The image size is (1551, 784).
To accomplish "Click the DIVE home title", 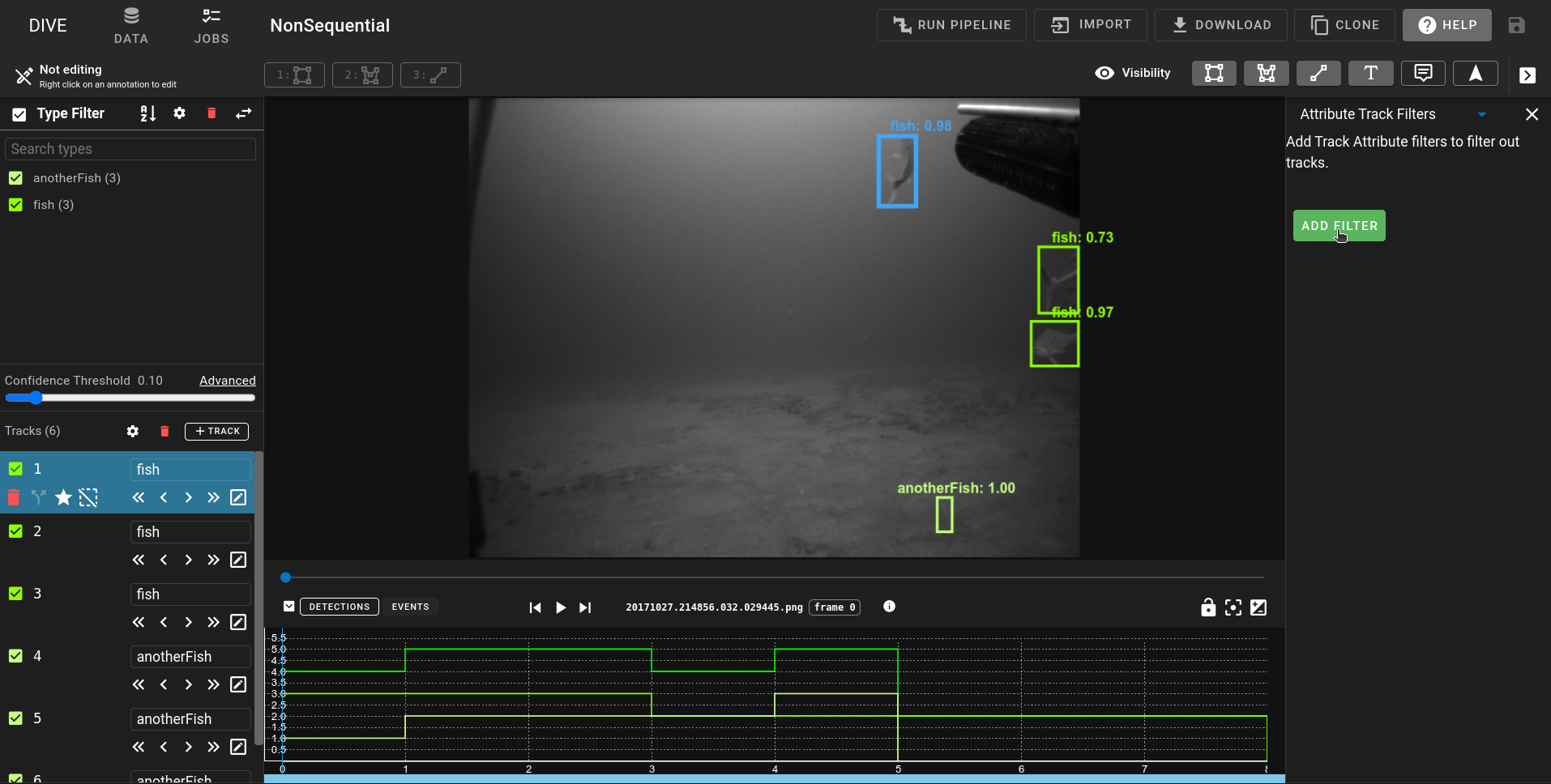I will click(x=48, y=25).
